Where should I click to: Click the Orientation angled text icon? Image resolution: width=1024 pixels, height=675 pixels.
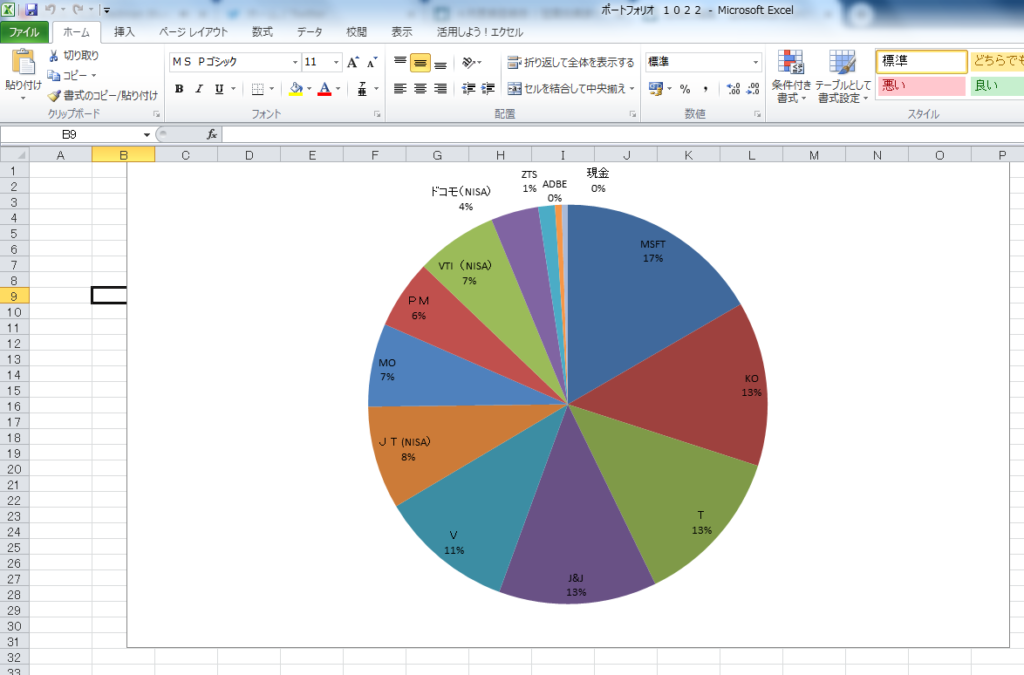tap(468, 62)
